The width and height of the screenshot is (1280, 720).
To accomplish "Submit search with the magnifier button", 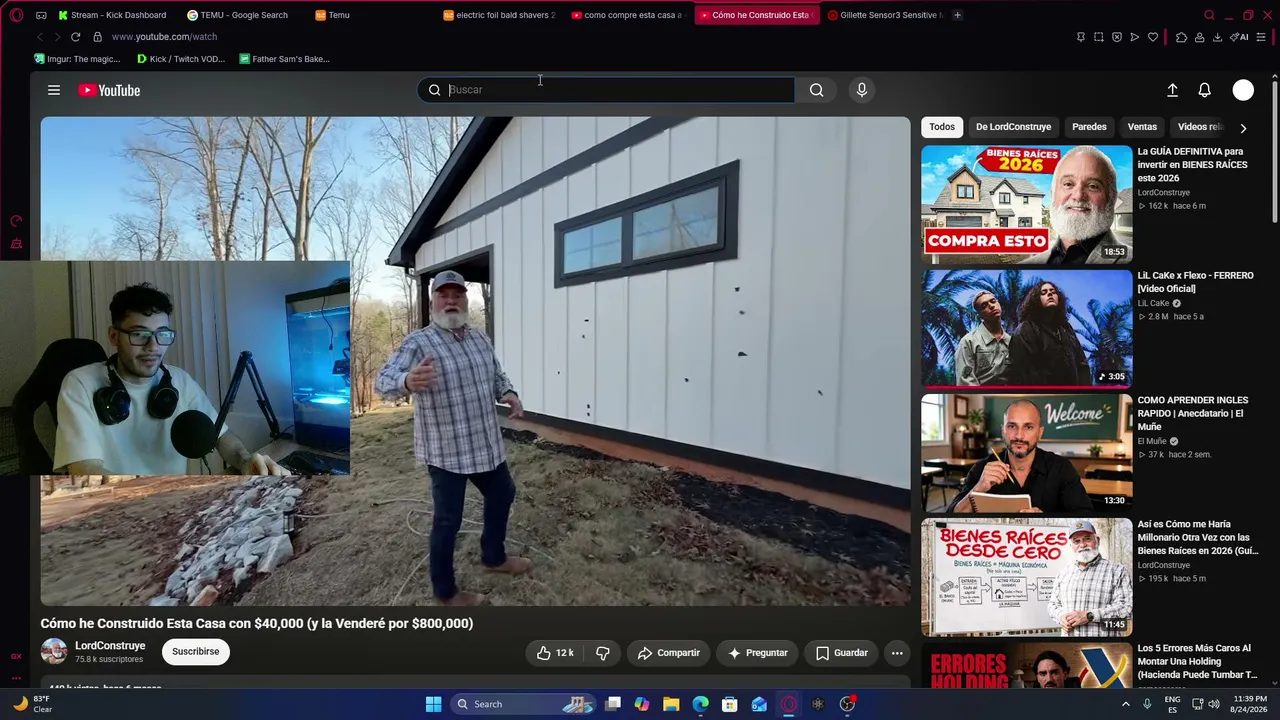I will click(816, 90).
